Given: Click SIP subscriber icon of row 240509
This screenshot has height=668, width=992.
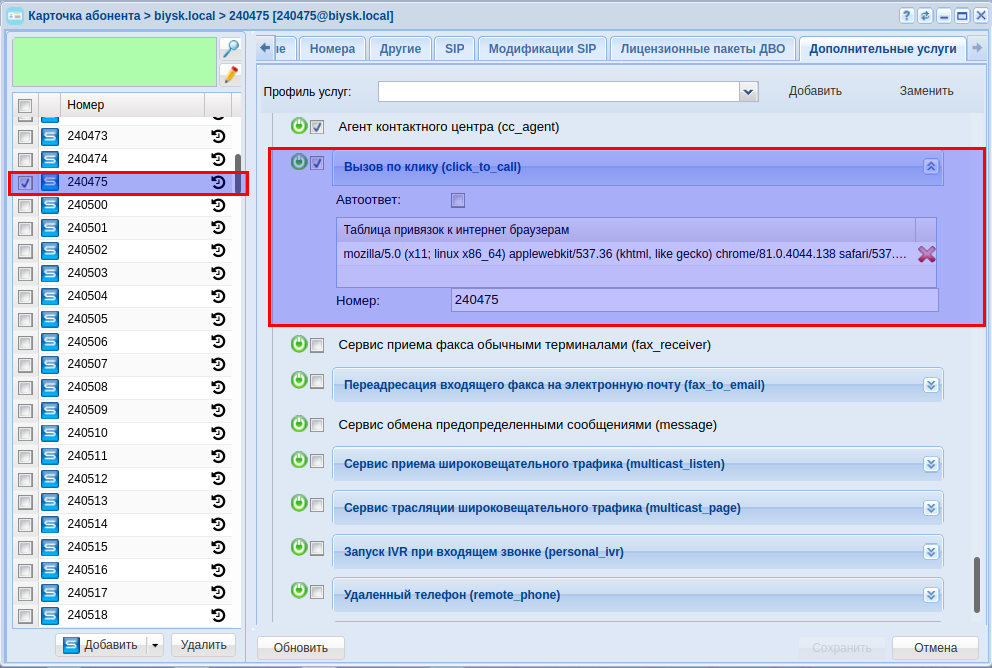Looking at the screenshot, I should pos(50,410).
